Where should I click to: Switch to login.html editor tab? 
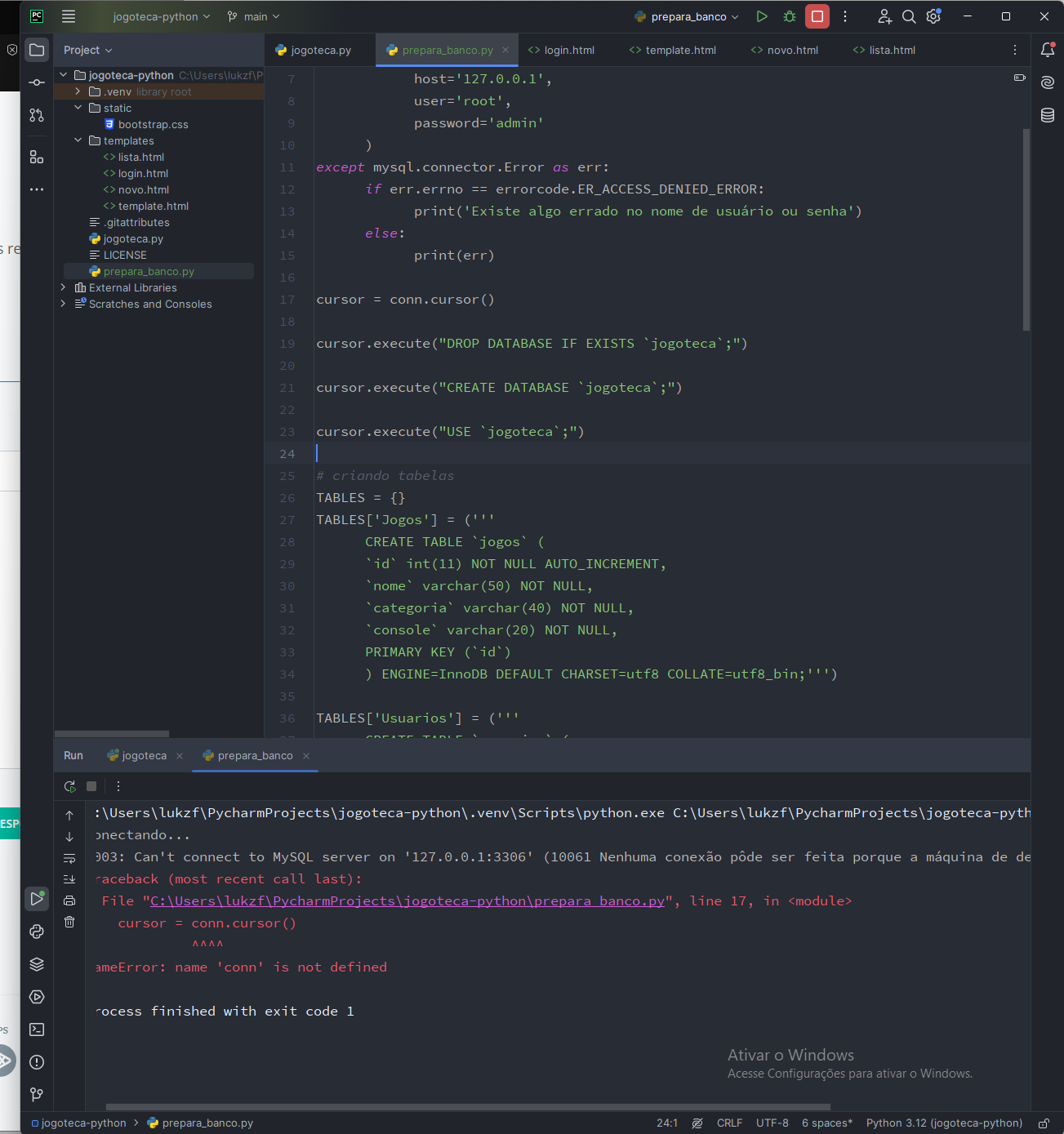[x=561, y=50]
